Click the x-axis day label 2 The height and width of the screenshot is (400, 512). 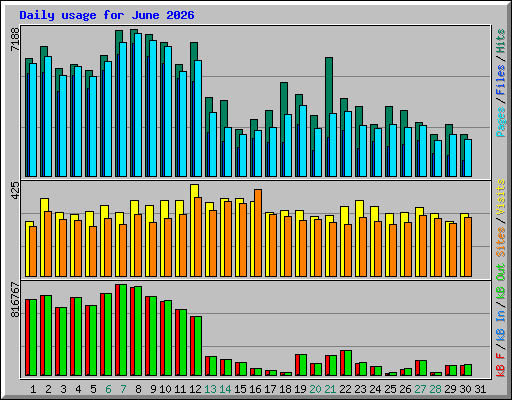(x=48, y=389)
